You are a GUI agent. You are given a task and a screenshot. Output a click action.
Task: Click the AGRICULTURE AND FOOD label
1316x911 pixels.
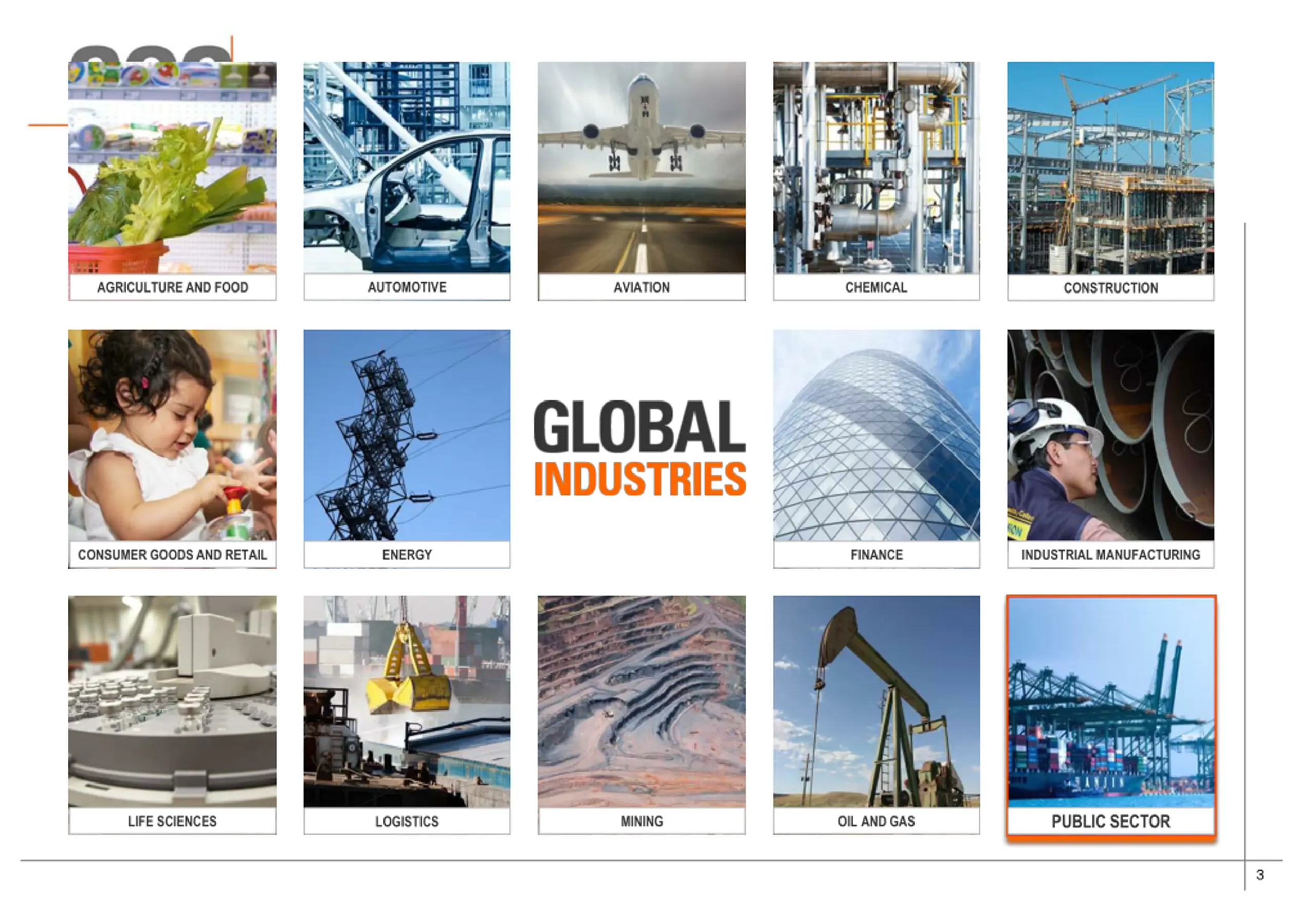click(172, 287)
